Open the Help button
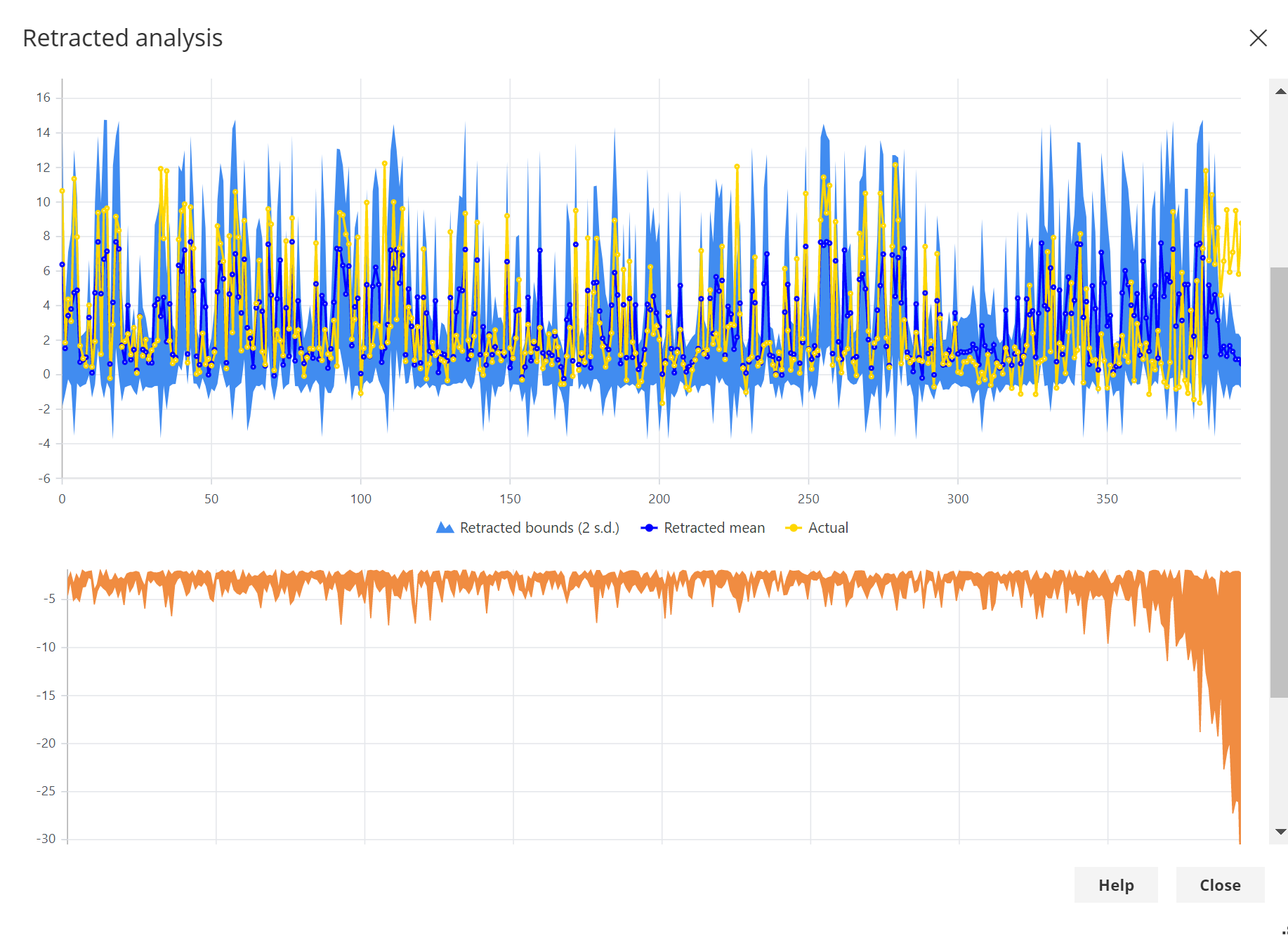Image resolution: width=1288 pixels, height=935 pixels. pyautogui.click(x=1115, y=885)
